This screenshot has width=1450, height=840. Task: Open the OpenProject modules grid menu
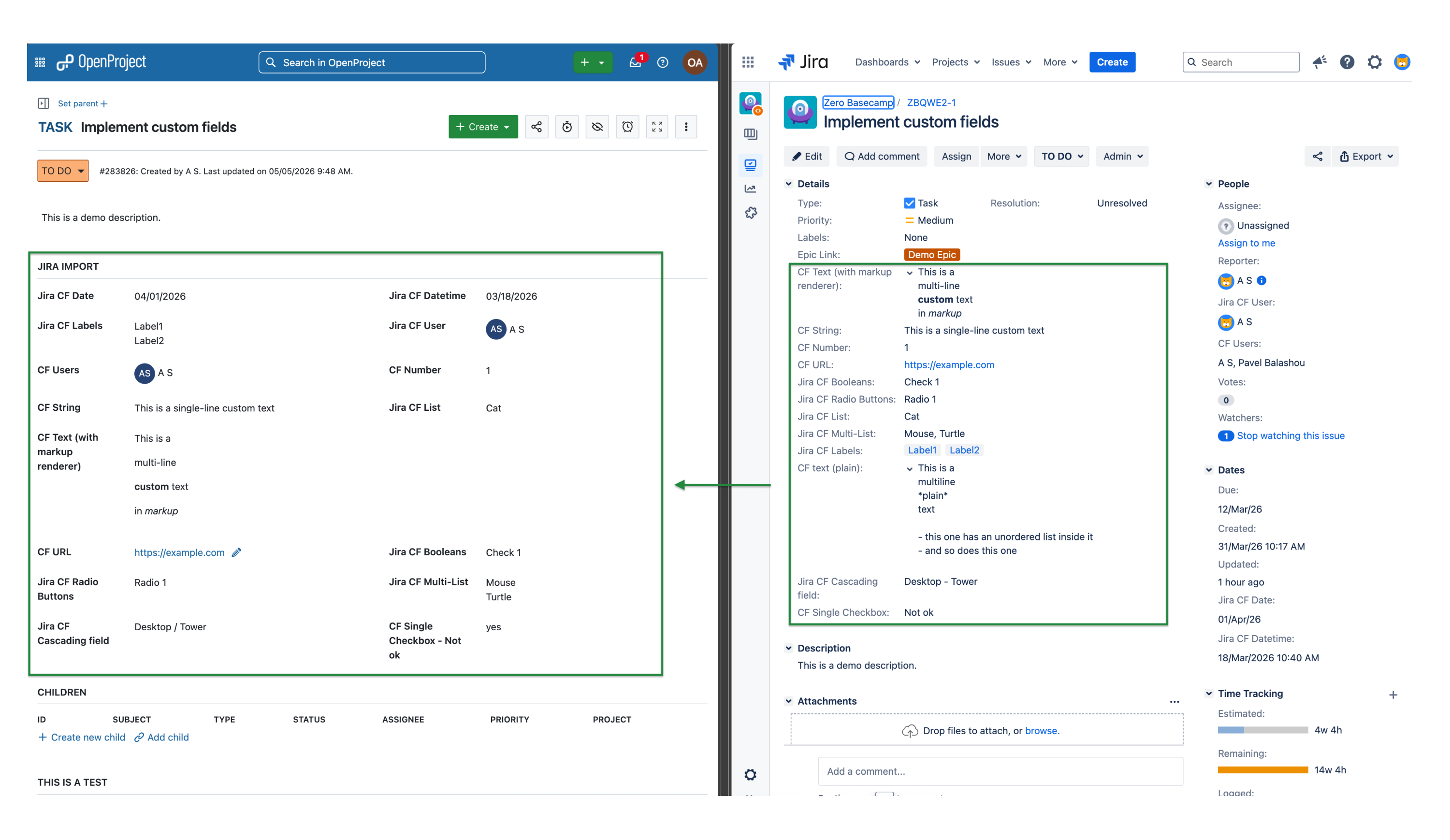click(40, 62)
